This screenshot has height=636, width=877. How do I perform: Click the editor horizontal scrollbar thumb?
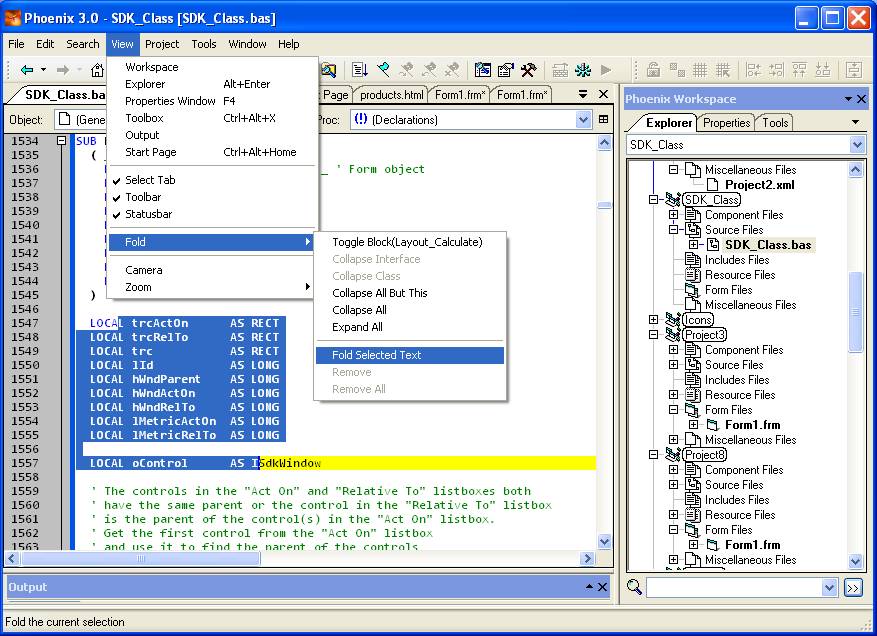click(x=140, y=558)
